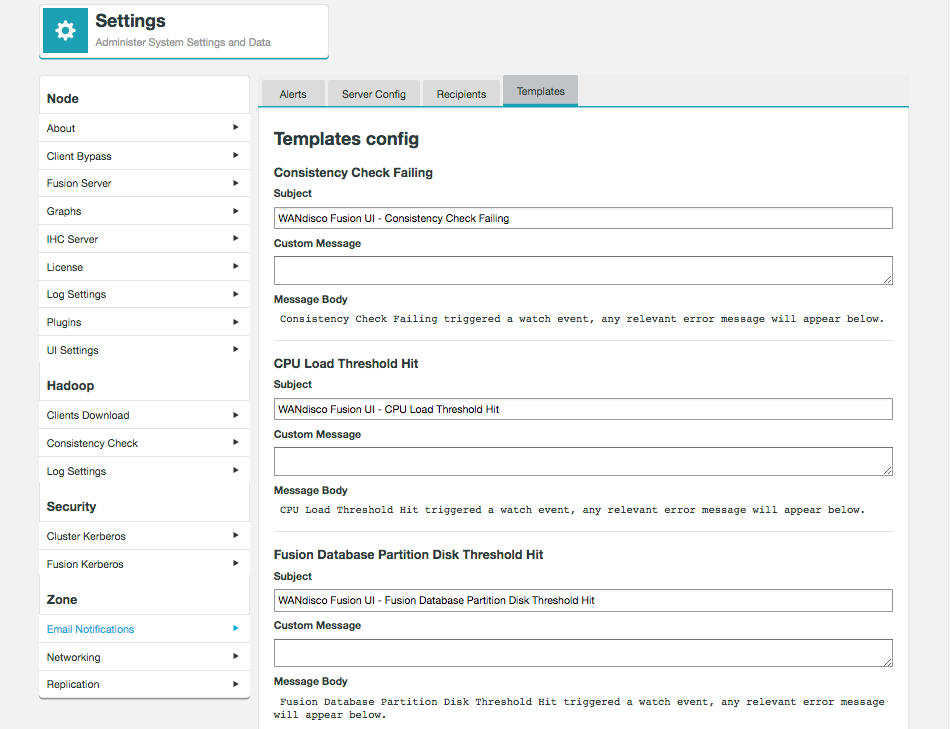Click the Security section heading
950x729 pixels.
tap(71, 507)
